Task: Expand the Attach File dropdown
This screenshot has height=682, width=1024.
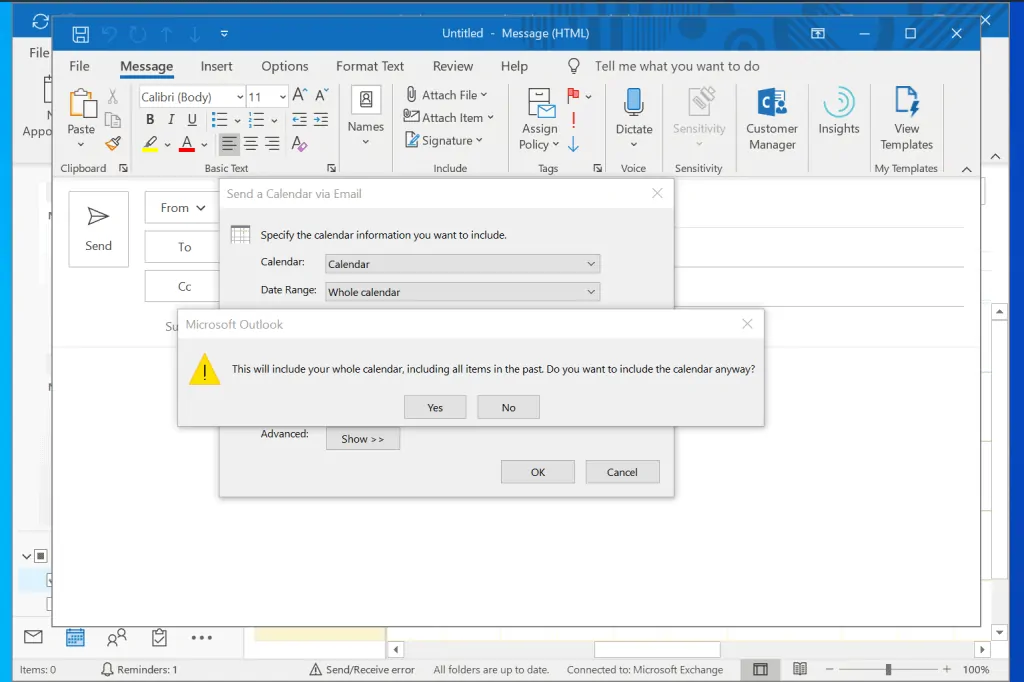Action: coord(484,95)
